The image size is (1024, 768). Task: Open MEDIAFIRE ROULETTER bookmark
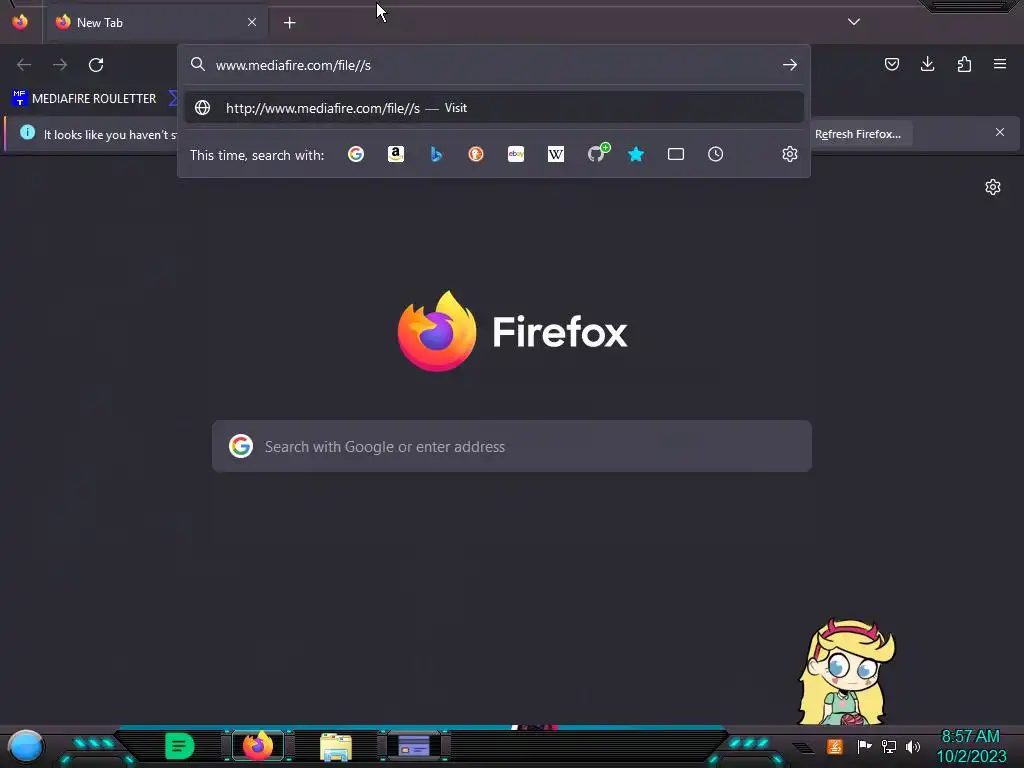[84, 99]
